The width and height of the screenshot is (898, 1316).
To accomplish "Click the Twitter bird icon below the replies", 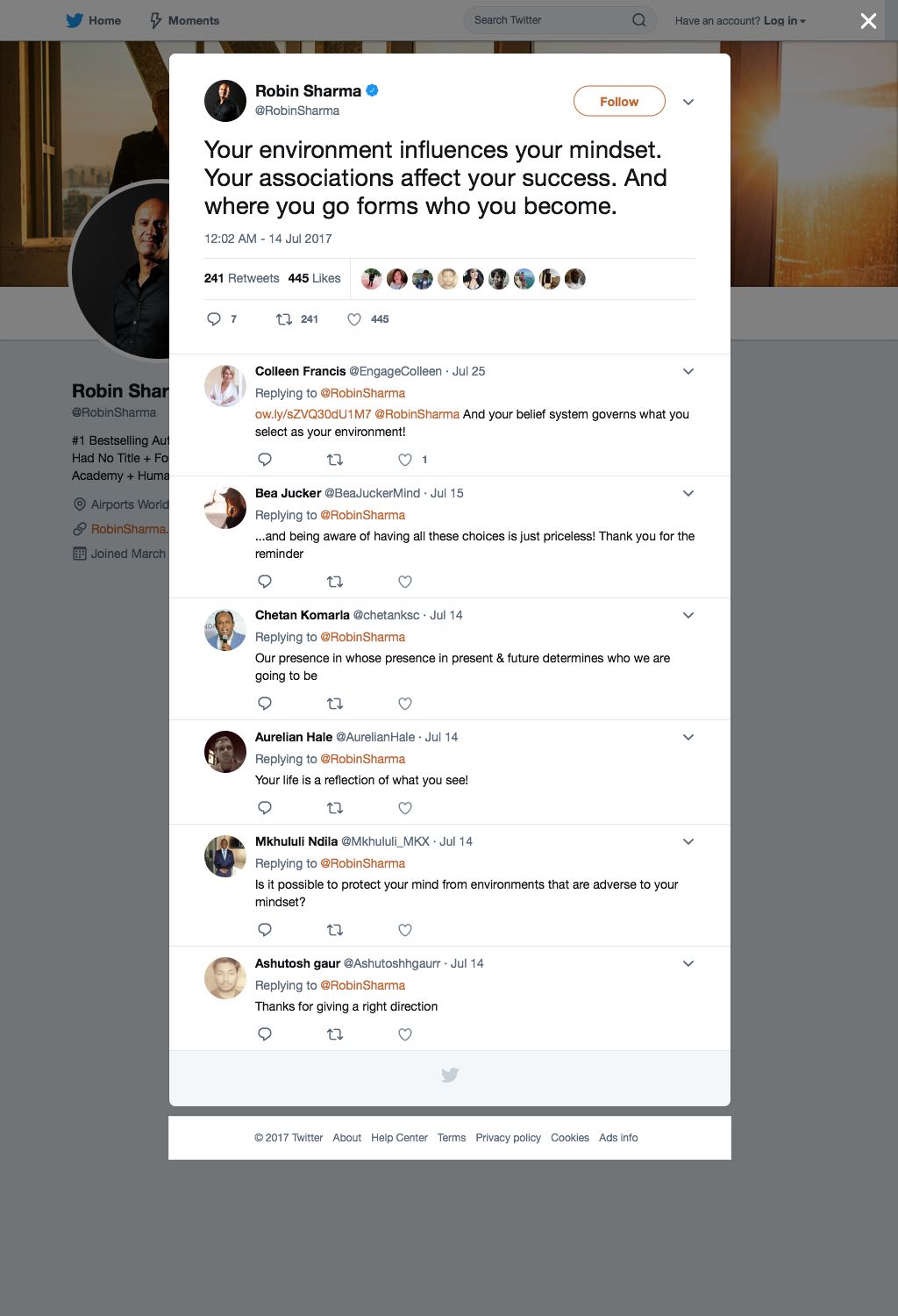I will pos(450,1075).
